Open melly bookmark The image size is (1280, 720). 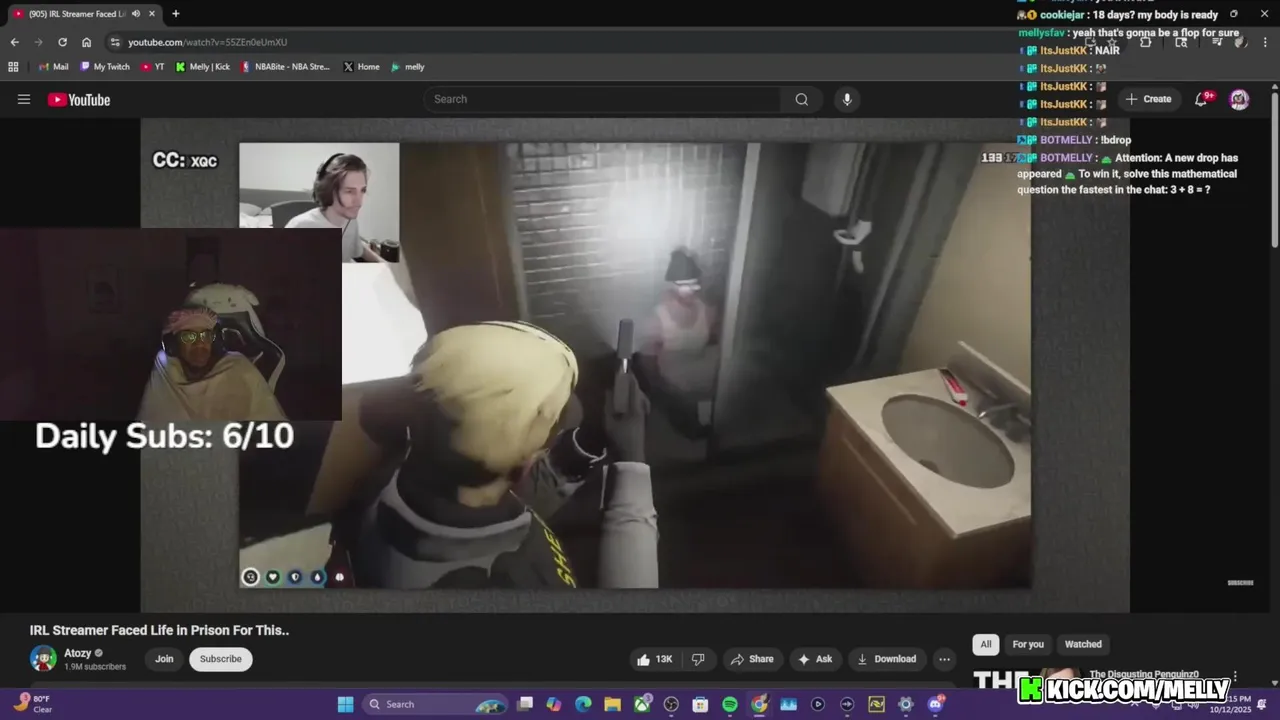coord(407,67)
